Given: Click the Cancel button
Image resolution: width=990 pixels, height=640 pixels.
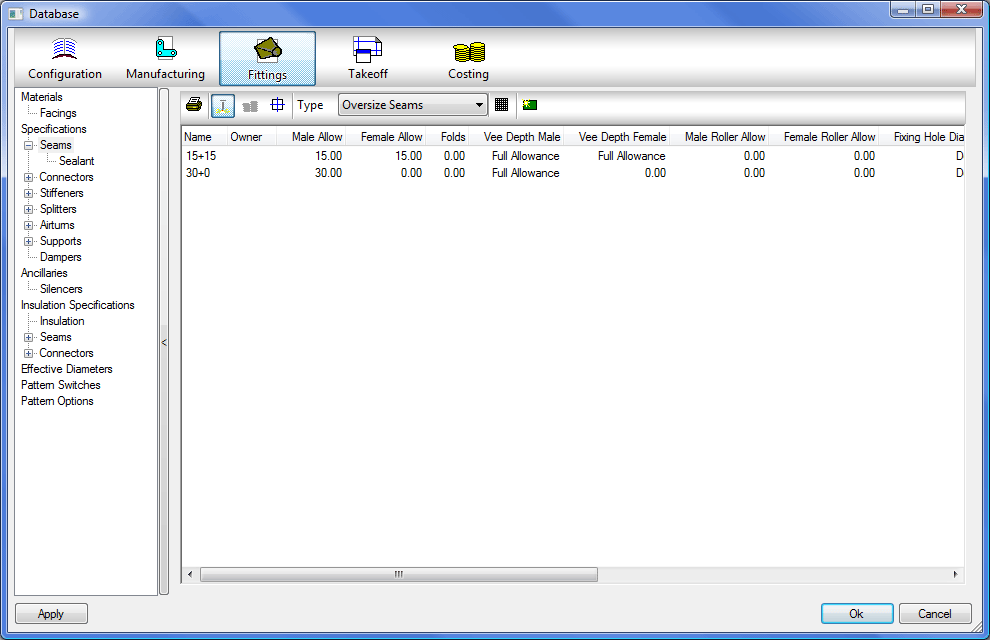Looking at the screenshot, I should click(934, 613).
